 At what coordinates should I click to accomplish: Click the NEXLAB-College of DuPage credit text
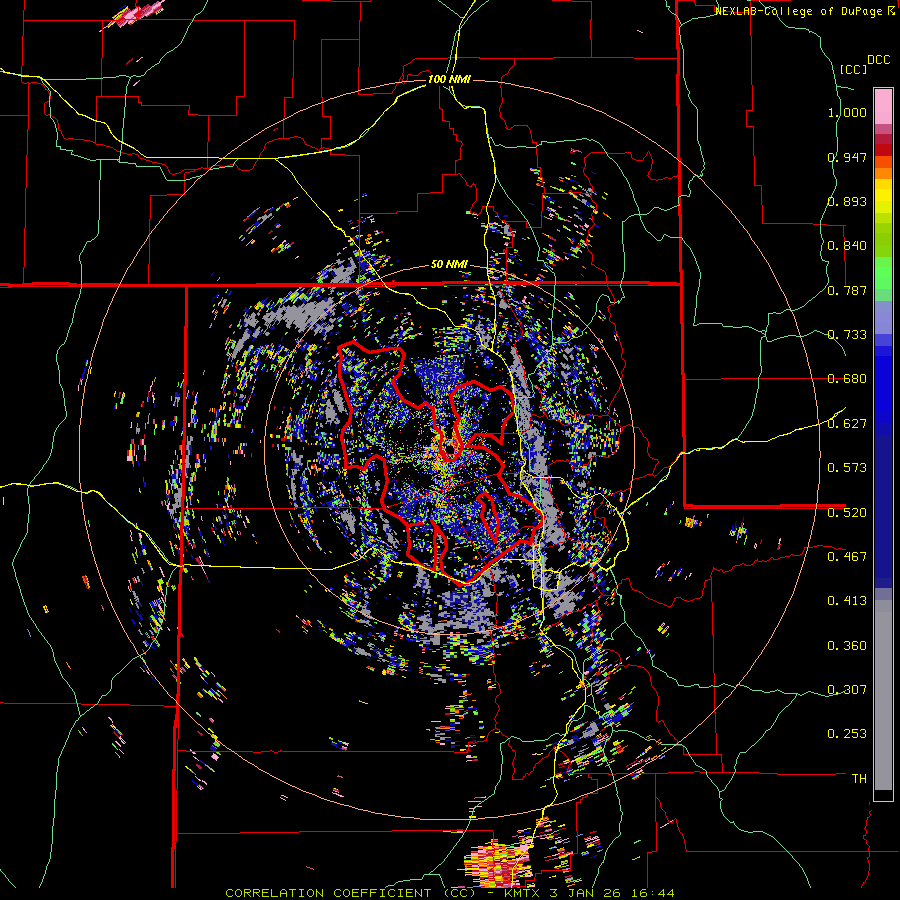(801, 11)
